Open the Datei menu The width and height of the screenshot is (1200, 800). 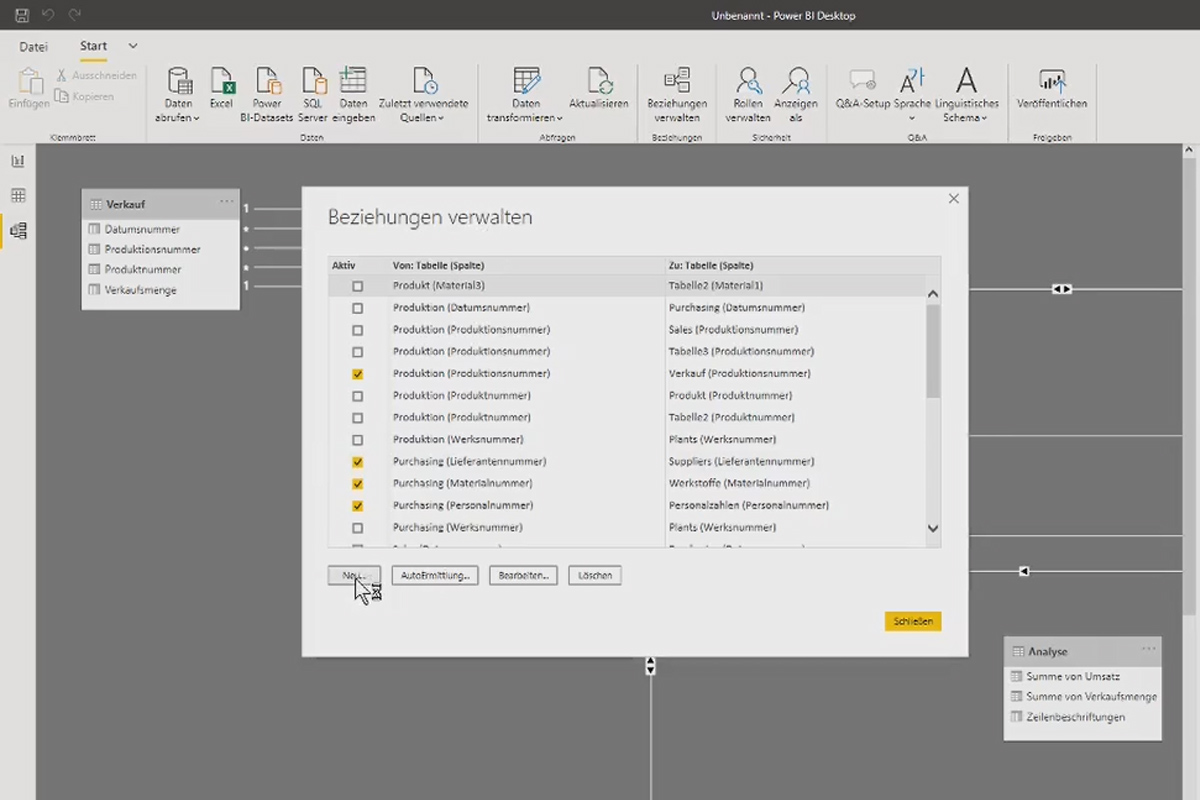pos(33,46)
